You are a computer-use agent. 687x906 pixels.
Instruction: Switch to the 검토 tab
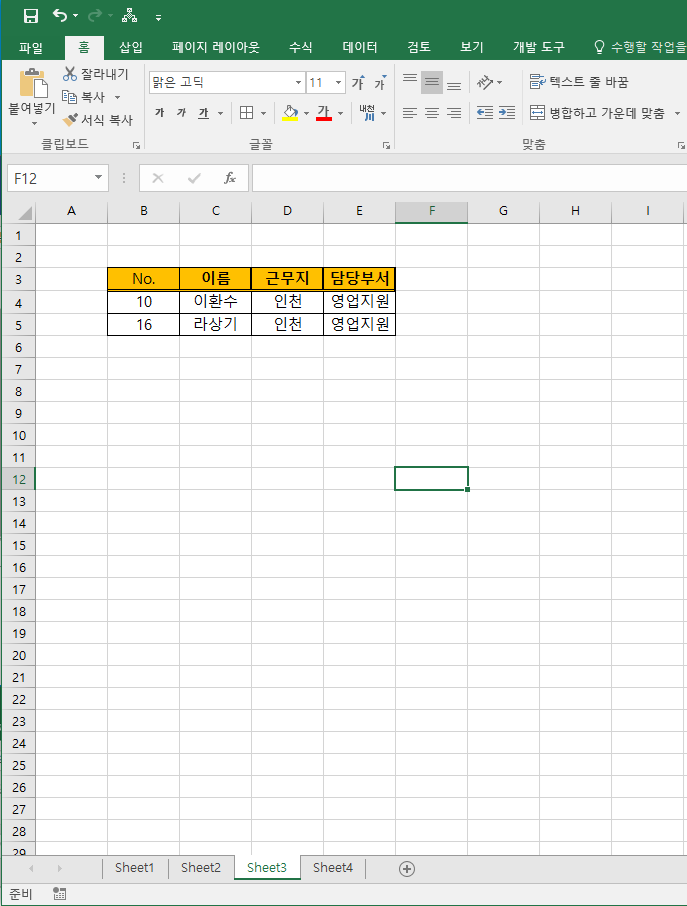pyautogui.click(x=418, y=47)
